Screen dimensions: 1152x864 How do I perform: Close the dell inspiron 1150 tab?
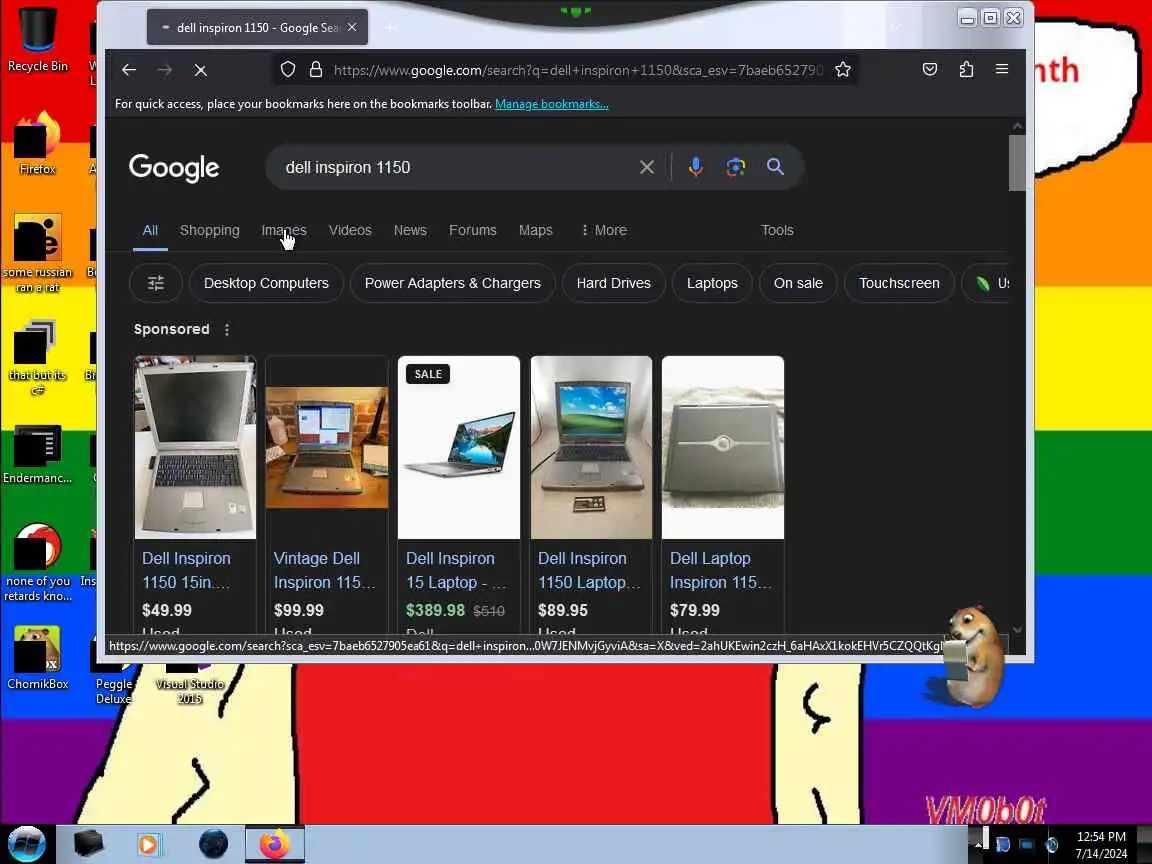coord(352,27)
